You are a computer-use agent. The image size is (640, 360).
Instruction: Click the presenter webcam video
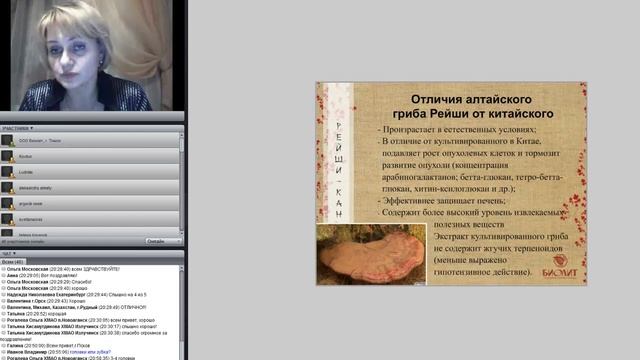tap(92, 56)
